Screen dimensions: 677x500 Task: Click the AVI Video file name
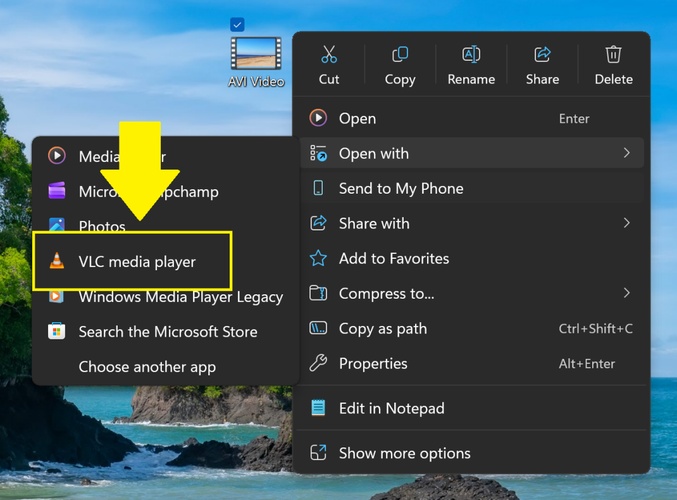256,82
